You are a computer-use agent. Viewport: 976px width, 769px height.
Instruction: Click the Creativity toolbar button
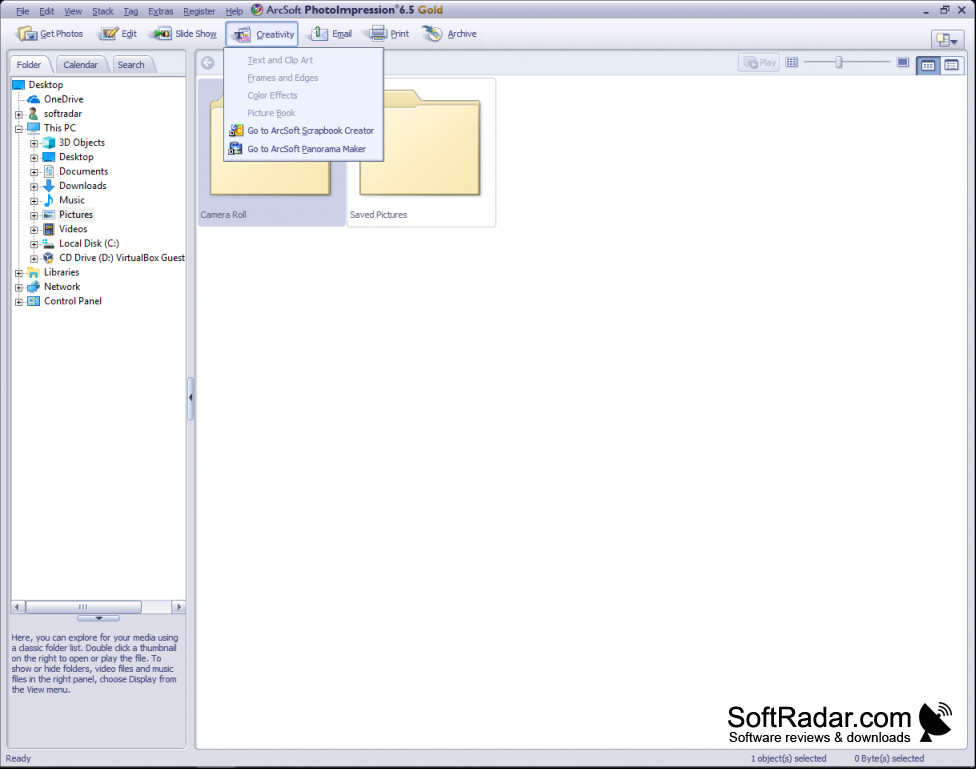coord(262,34)
